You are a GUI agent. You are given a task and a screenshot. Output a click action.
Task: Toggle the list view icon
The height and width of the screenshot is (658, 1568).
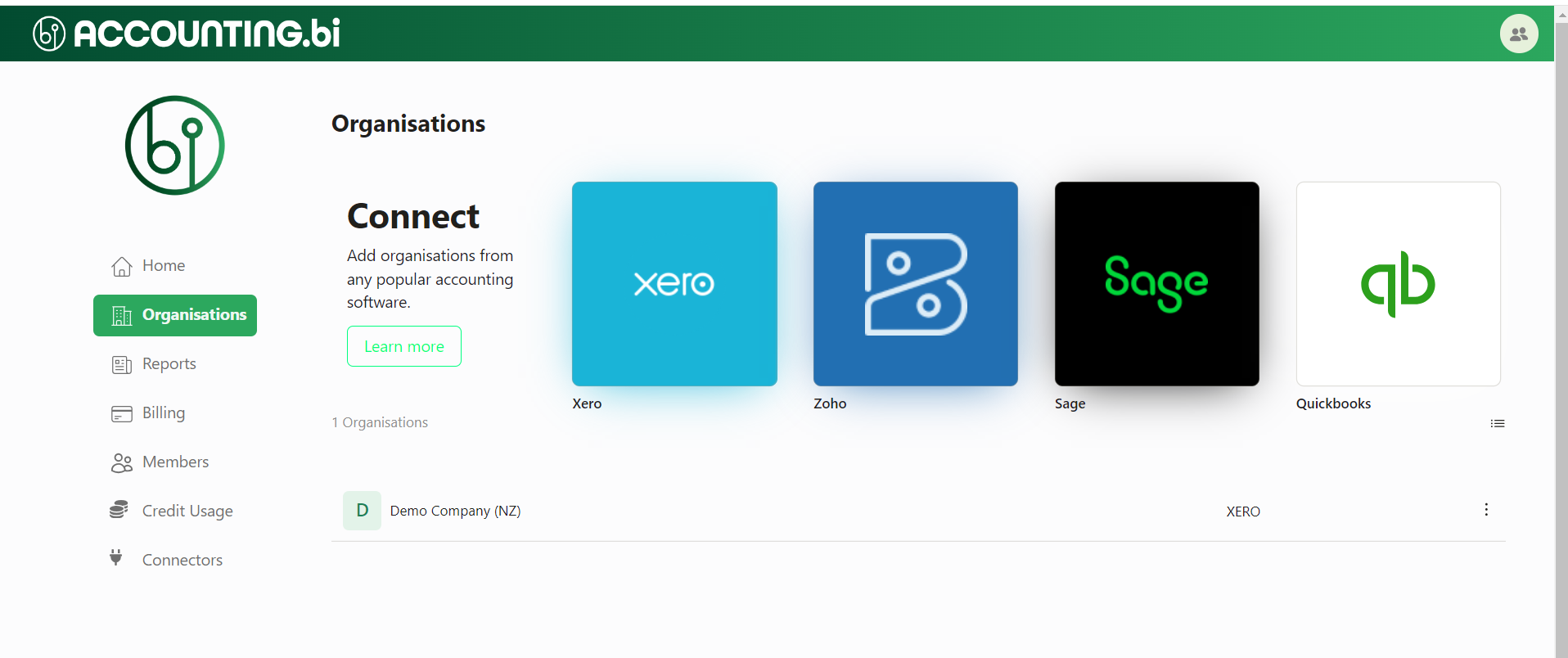pos(1498,423)
